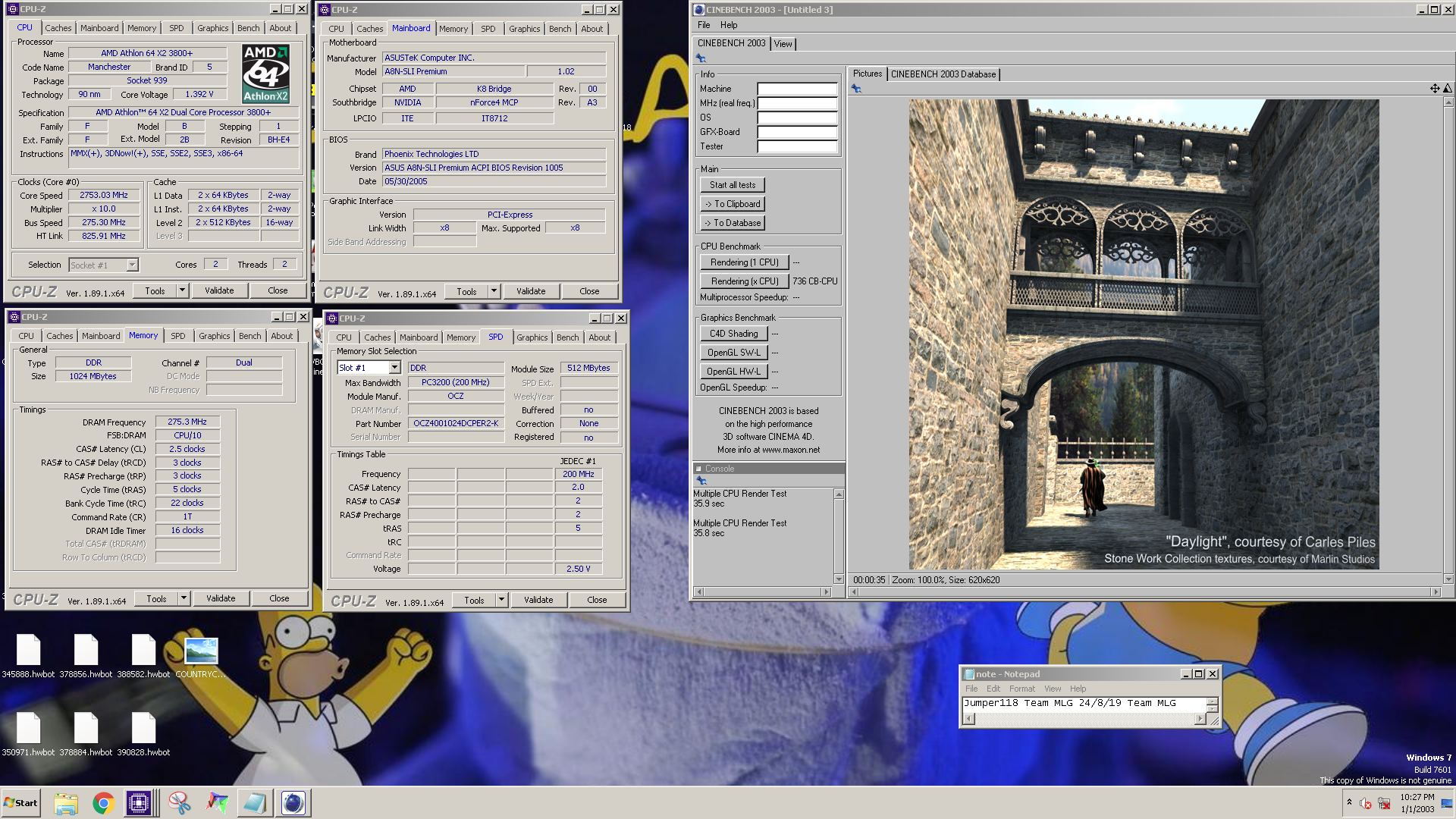Click the volume tray icon
This screenshot has height=819, width=1456.
coord(1366,803)
